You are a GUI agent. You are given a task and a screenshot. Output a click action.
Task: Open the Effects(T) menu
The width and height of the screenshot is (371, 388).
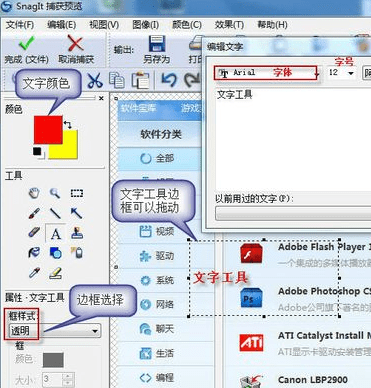229,24
